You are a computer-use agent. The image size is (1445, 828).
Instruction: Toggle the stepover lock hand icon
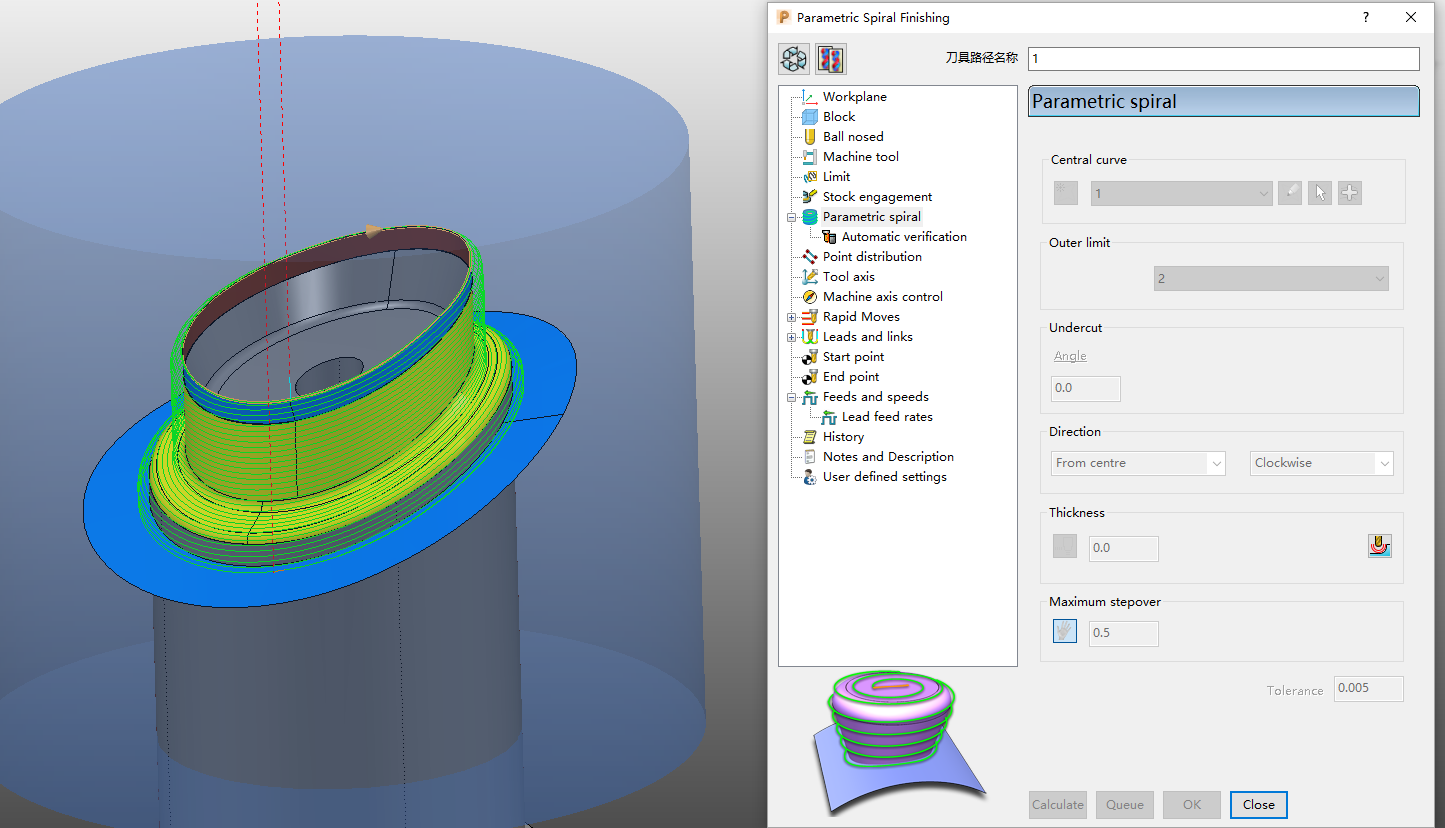[1064, 630]
